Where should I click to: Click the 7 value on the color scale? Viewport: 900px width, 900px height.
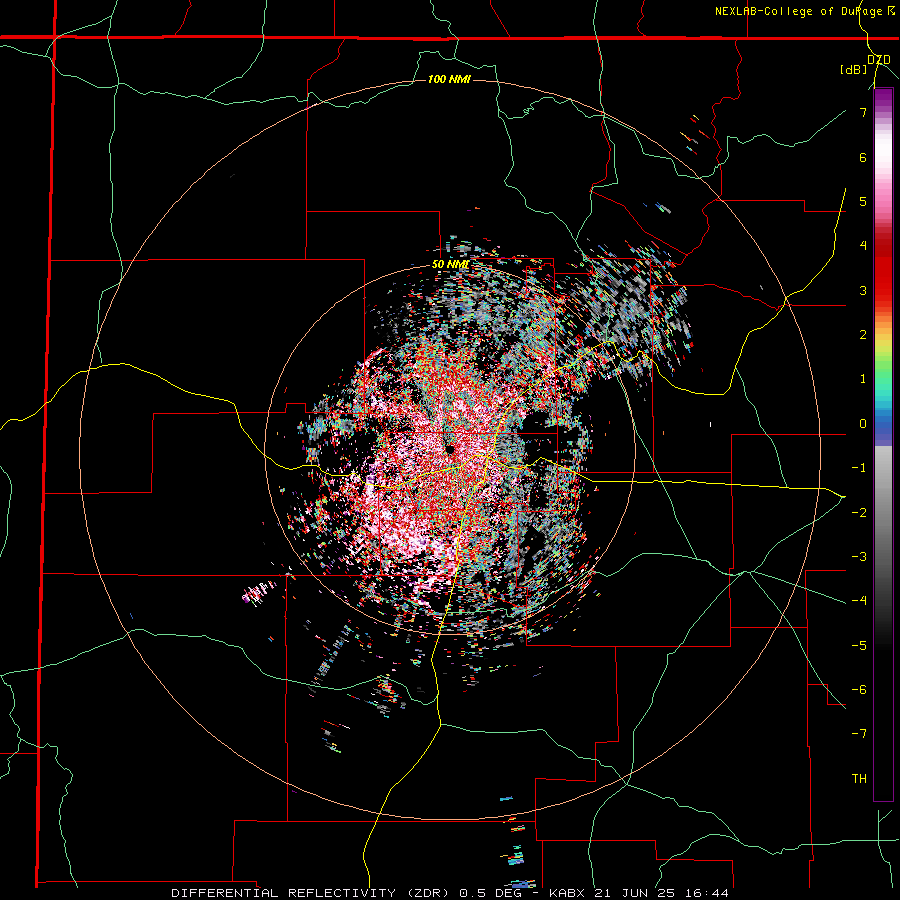pos(863,112)
